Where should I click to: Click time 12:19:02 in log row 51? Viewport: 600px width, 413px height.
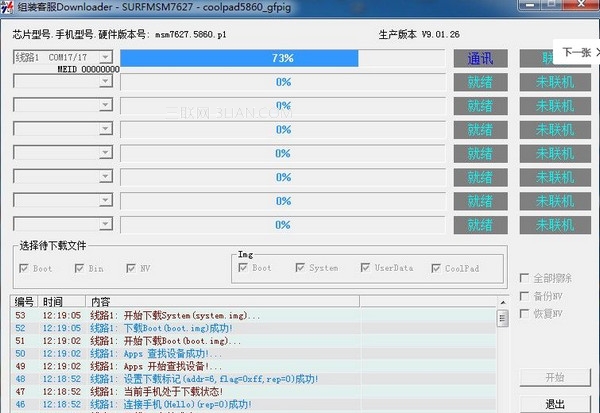click(62, 341)
